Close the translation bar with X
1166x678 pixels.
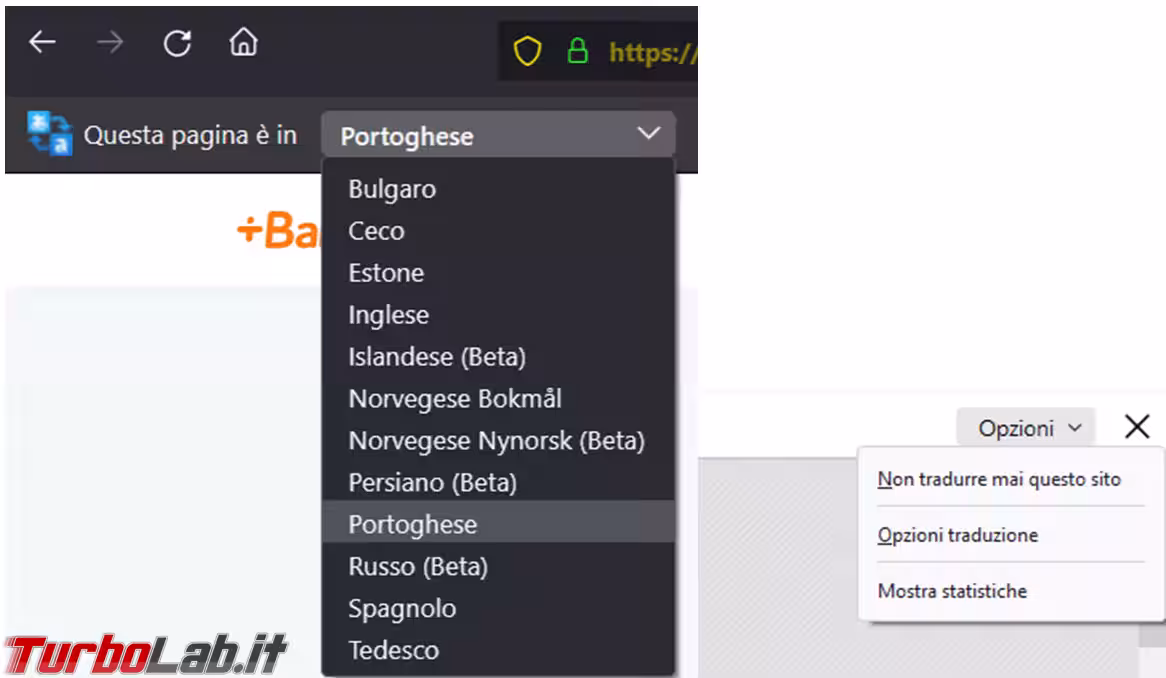tap(1137, 428)
